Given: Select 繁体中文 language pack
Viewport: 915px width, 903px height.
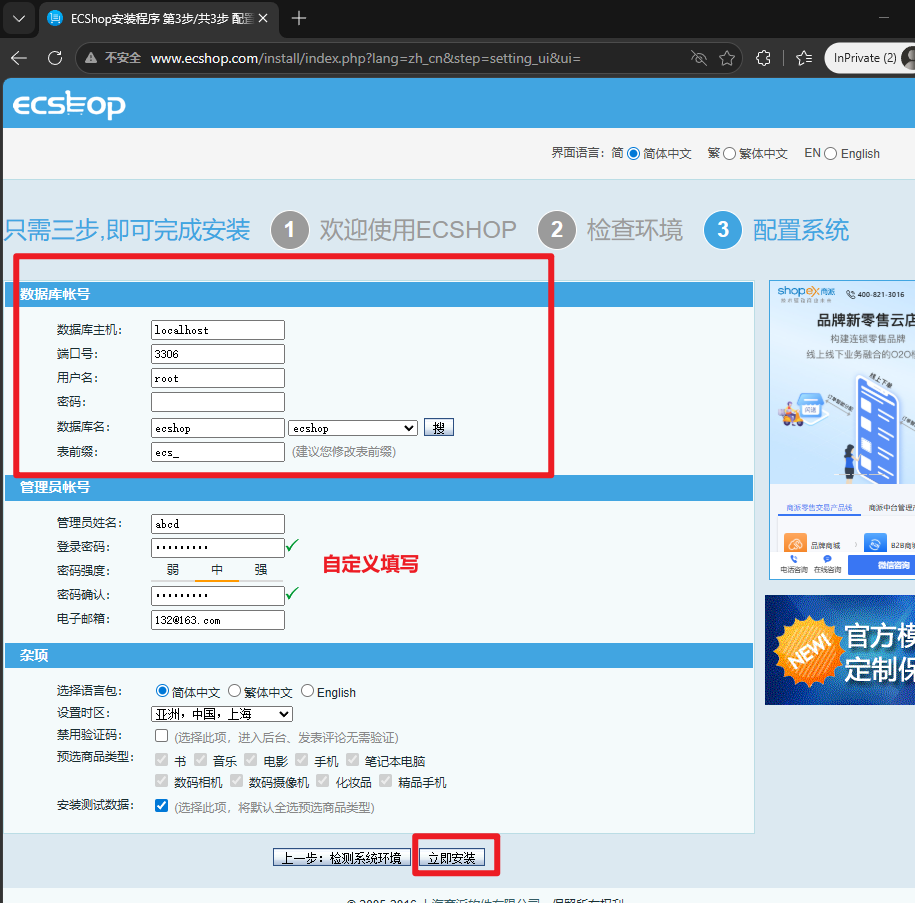Looking at the screenshot, I should [x=234, y=691].
